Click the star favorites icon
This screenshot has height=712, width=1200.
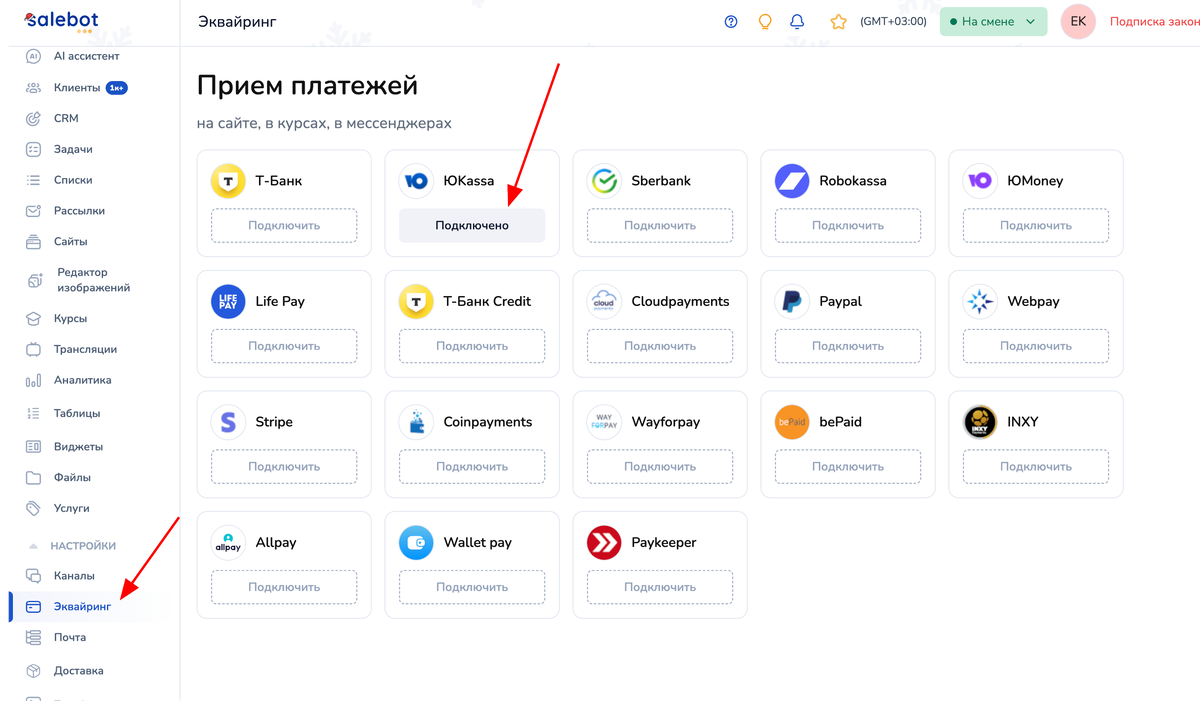coord(839,22)
